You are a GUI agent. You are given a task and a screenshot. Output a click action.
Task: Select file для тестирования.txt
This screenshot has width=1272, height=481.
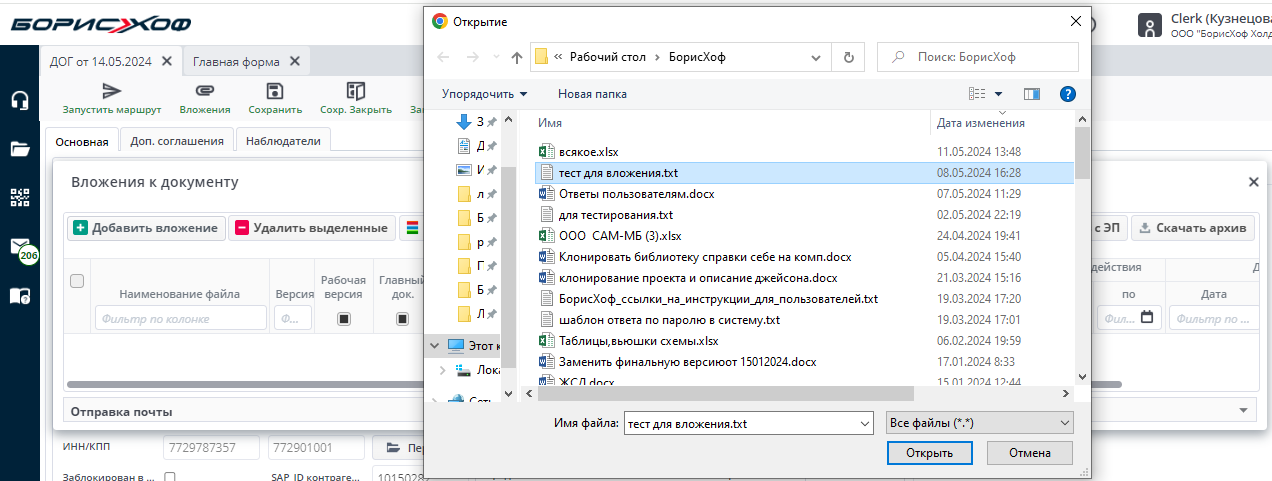coord(615,214)
